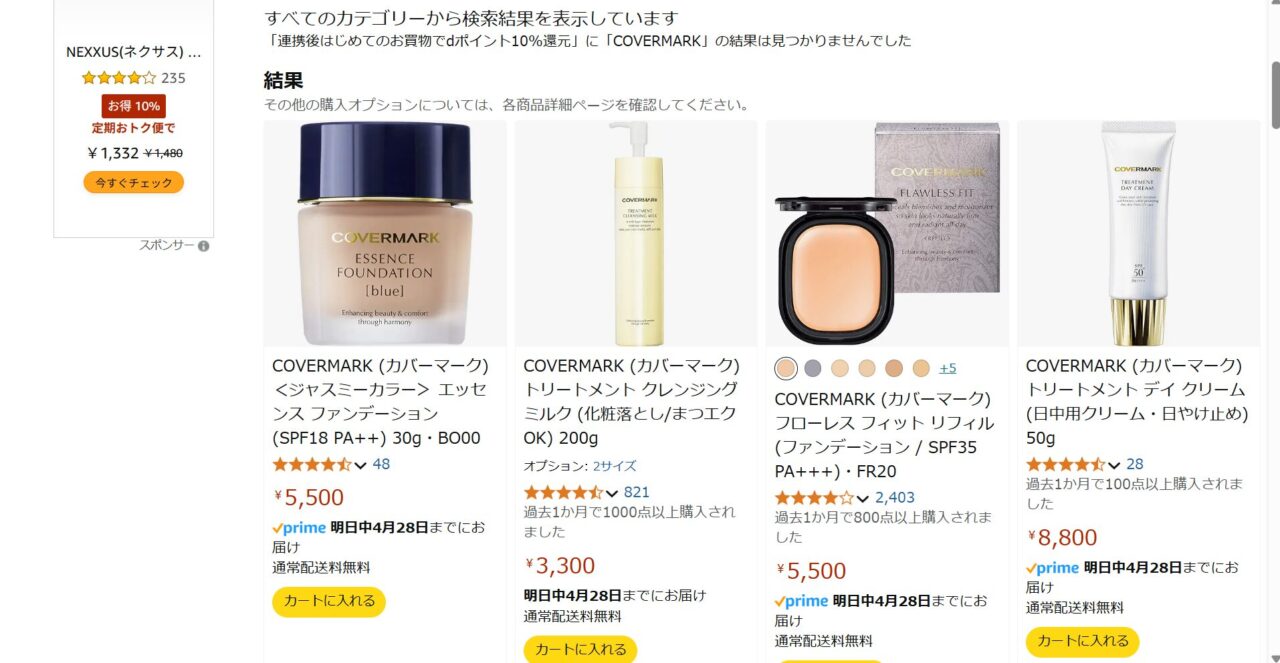
Task: Click the 今すぐチェック button
Action: [x=134, y=183]
